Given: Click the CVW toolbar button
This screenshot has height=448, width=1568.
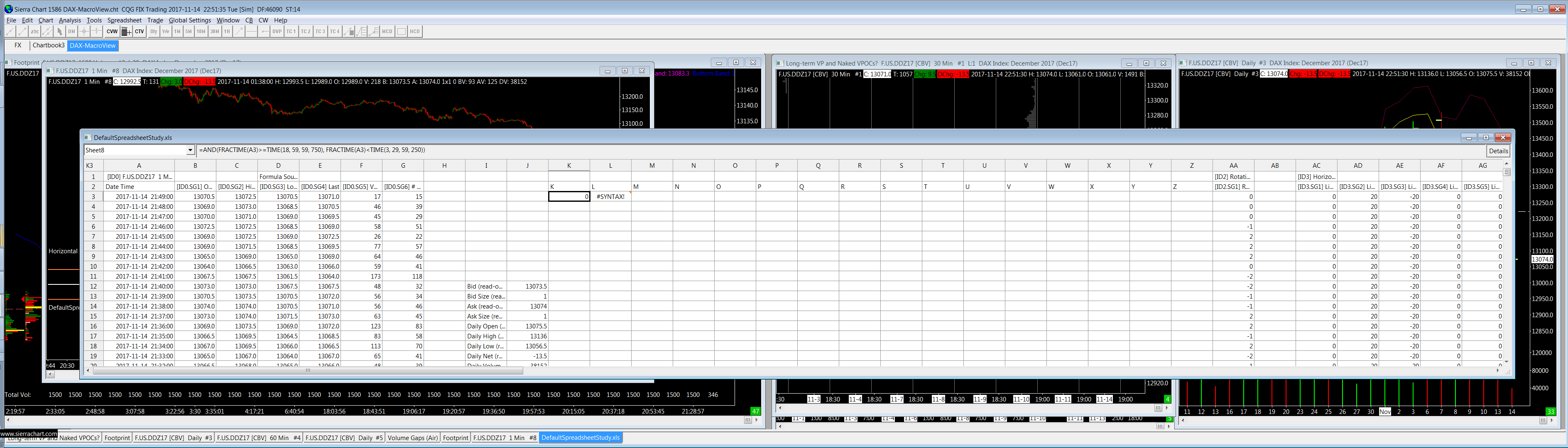Looking at the screenshot, I should [x=112, y=32].
